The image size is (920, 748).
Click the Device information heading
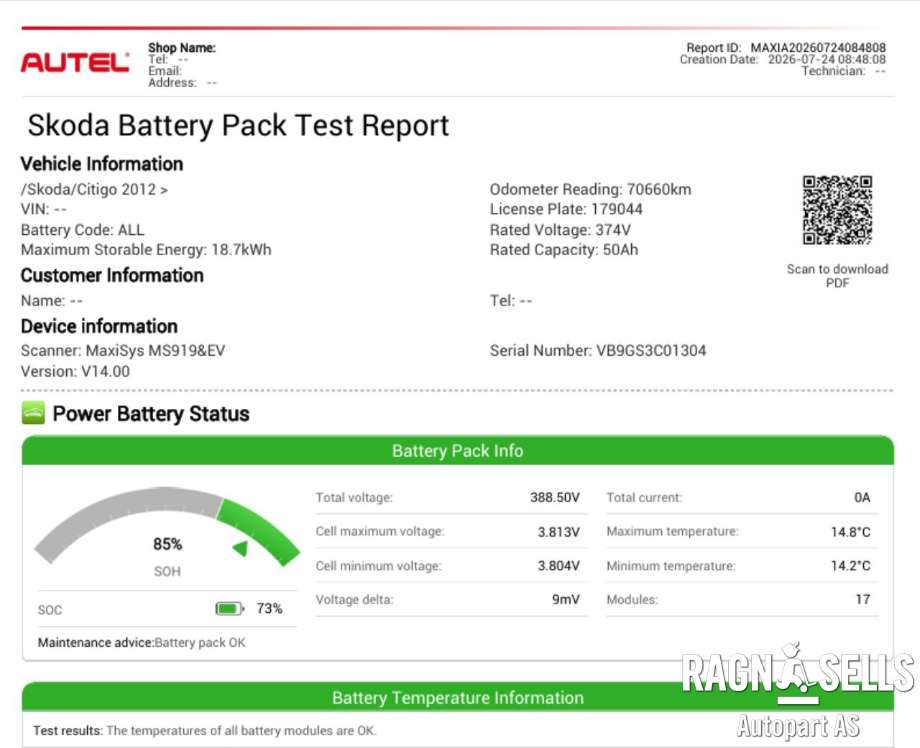[x=99, y=326]
